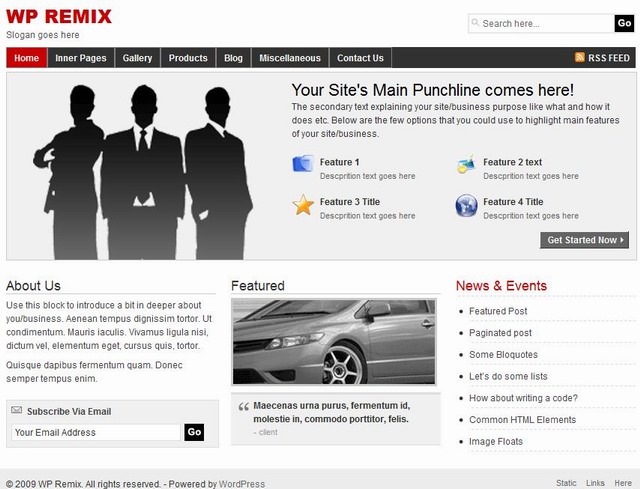Click the WordPress footer link

pos(242,484)
